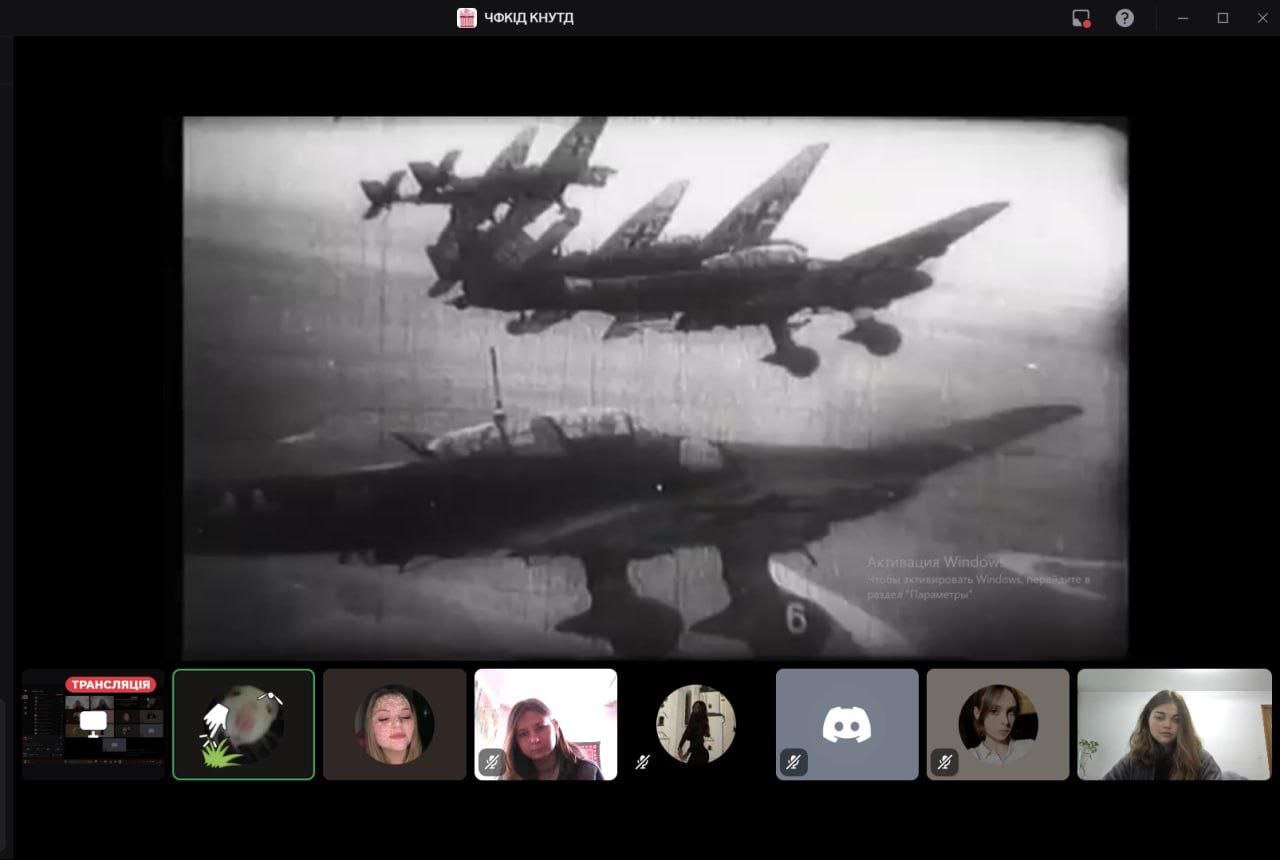Click muted mic icon beside silhouette avatar
The height and width of the screenshot is (860, 1280).
pyautogui.click(x=642, y=763)
